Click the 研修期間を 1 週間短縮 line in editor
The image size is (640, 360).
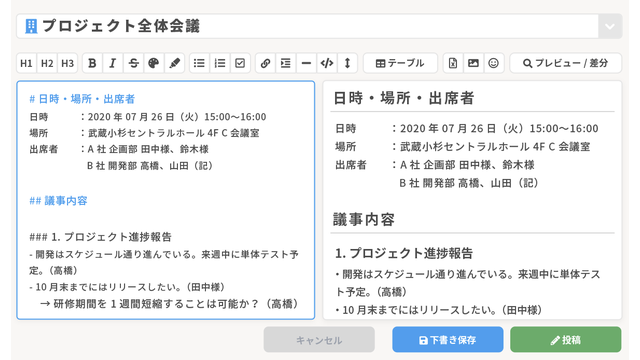(x=169, y=304)
